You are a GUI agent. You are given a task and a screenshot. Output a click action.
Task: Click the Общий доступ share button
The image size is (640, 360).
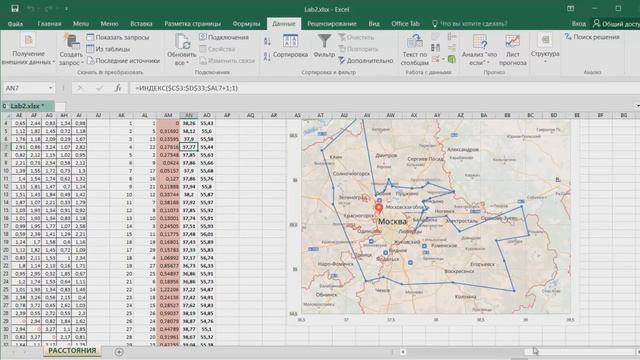point(616,24)
